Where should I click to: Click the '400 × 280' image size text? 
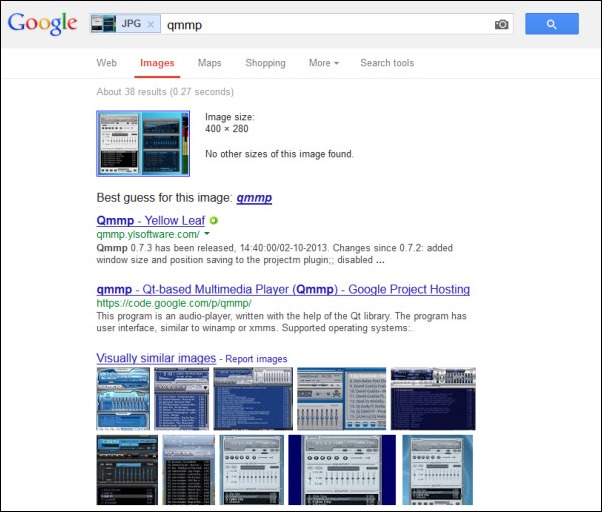coord(227,129)
